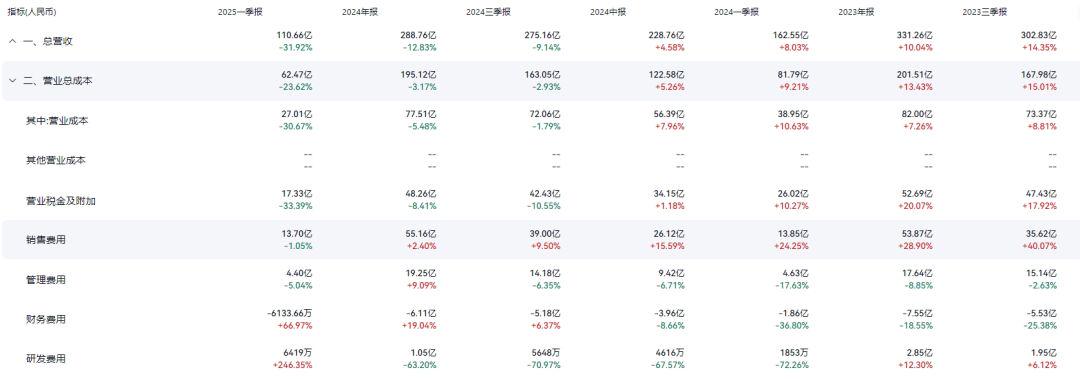The image size is (1080, 379).
Task: Click the 指标(人民币) header label
Action: coord(32,12)
